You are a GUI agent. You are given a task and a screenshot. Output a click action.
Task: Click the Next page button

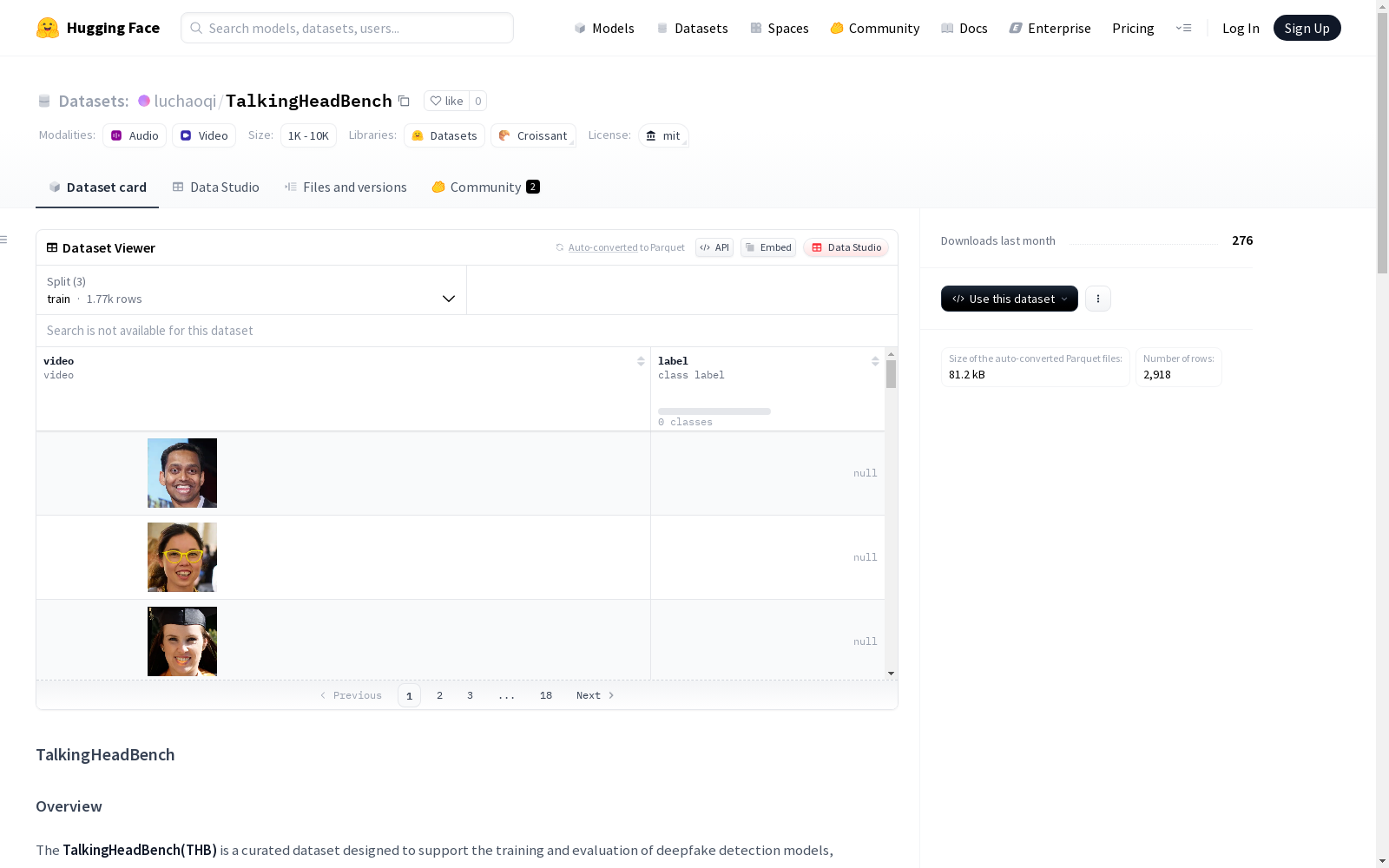pyautogui.click(x=596, y=695)
